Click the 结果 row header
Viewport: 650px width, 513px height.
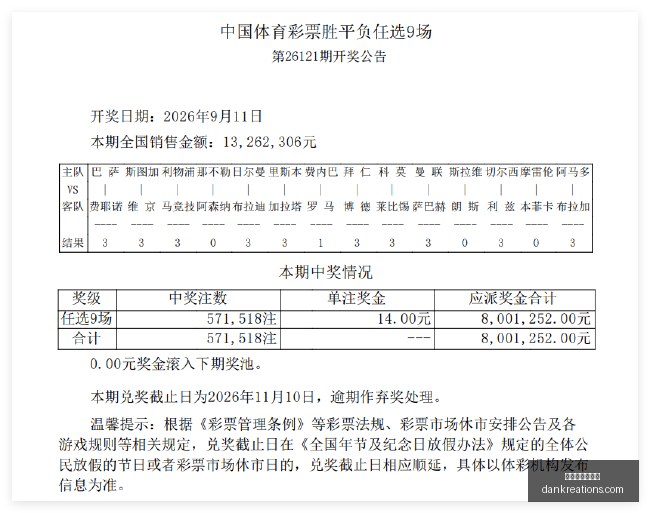tap(73, 242)
